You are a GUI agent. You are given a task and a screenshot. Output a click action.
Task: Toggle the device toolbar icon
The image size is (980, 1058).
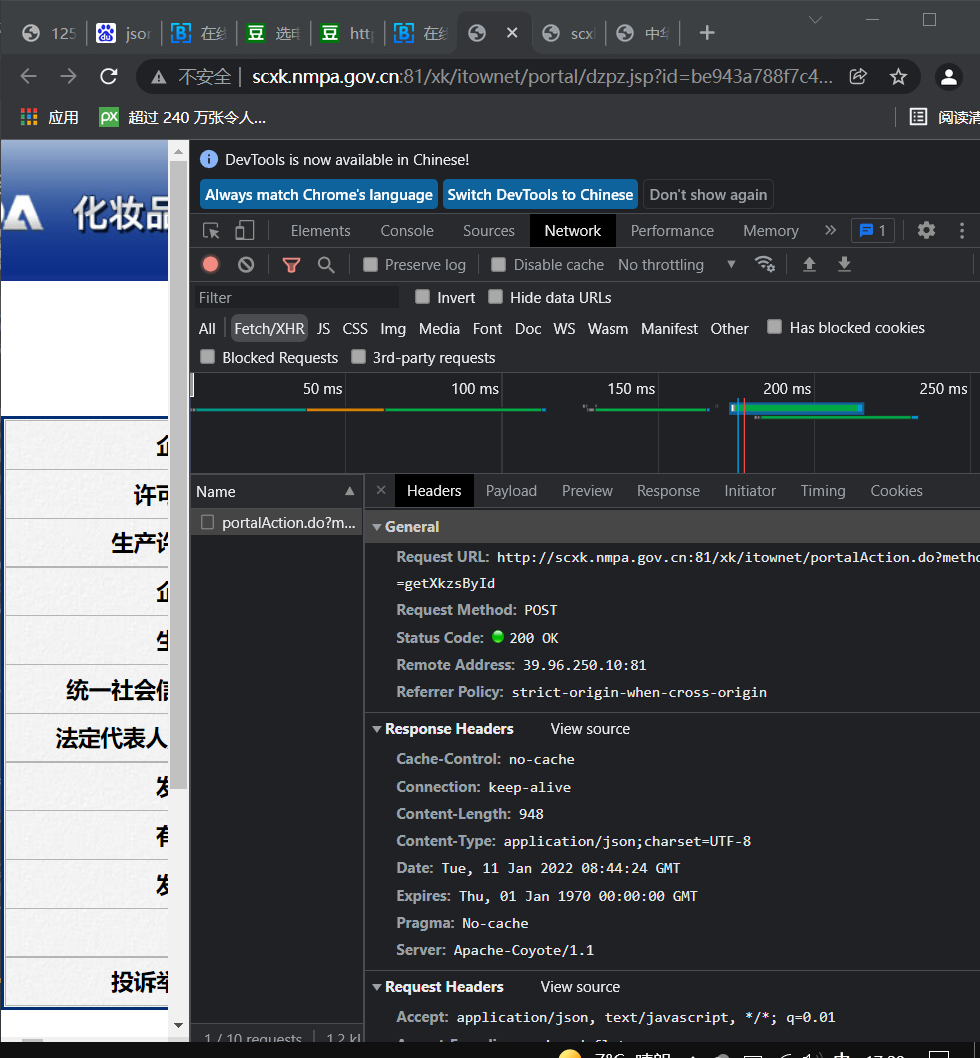coord(244,231)
